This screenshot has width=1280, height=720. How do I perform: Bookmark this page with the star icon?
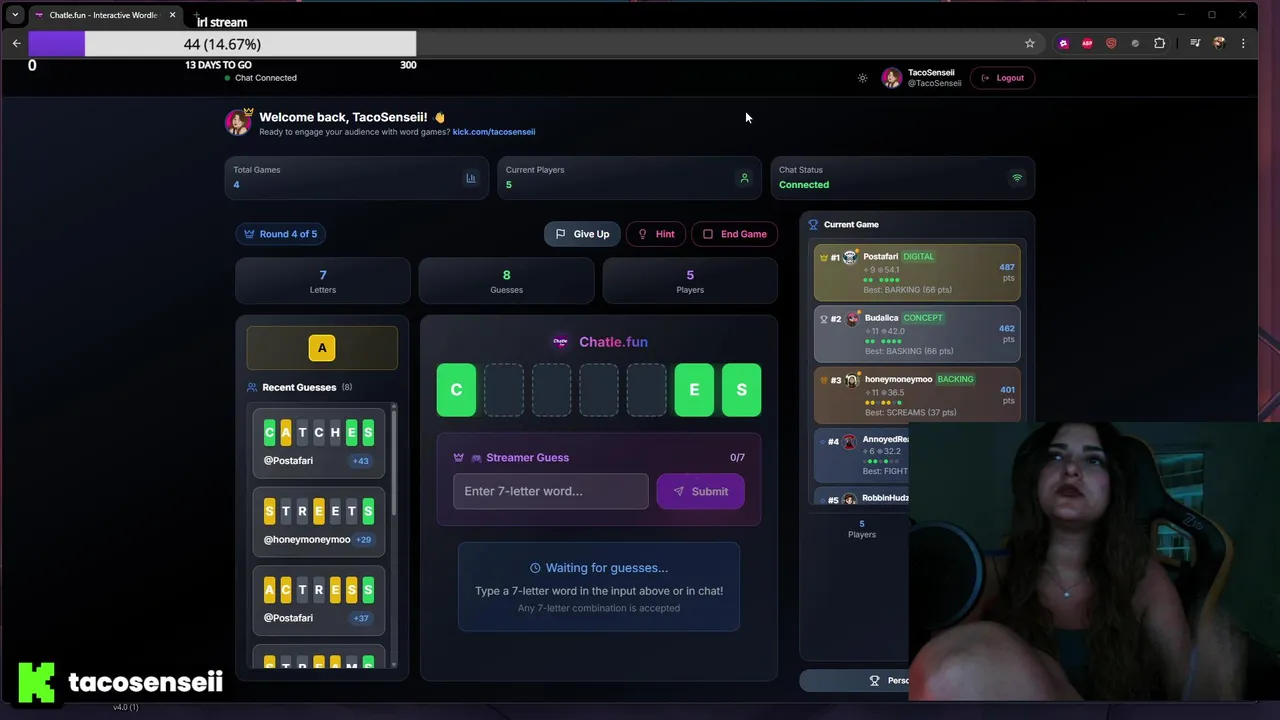click(x=1030, y=43)
